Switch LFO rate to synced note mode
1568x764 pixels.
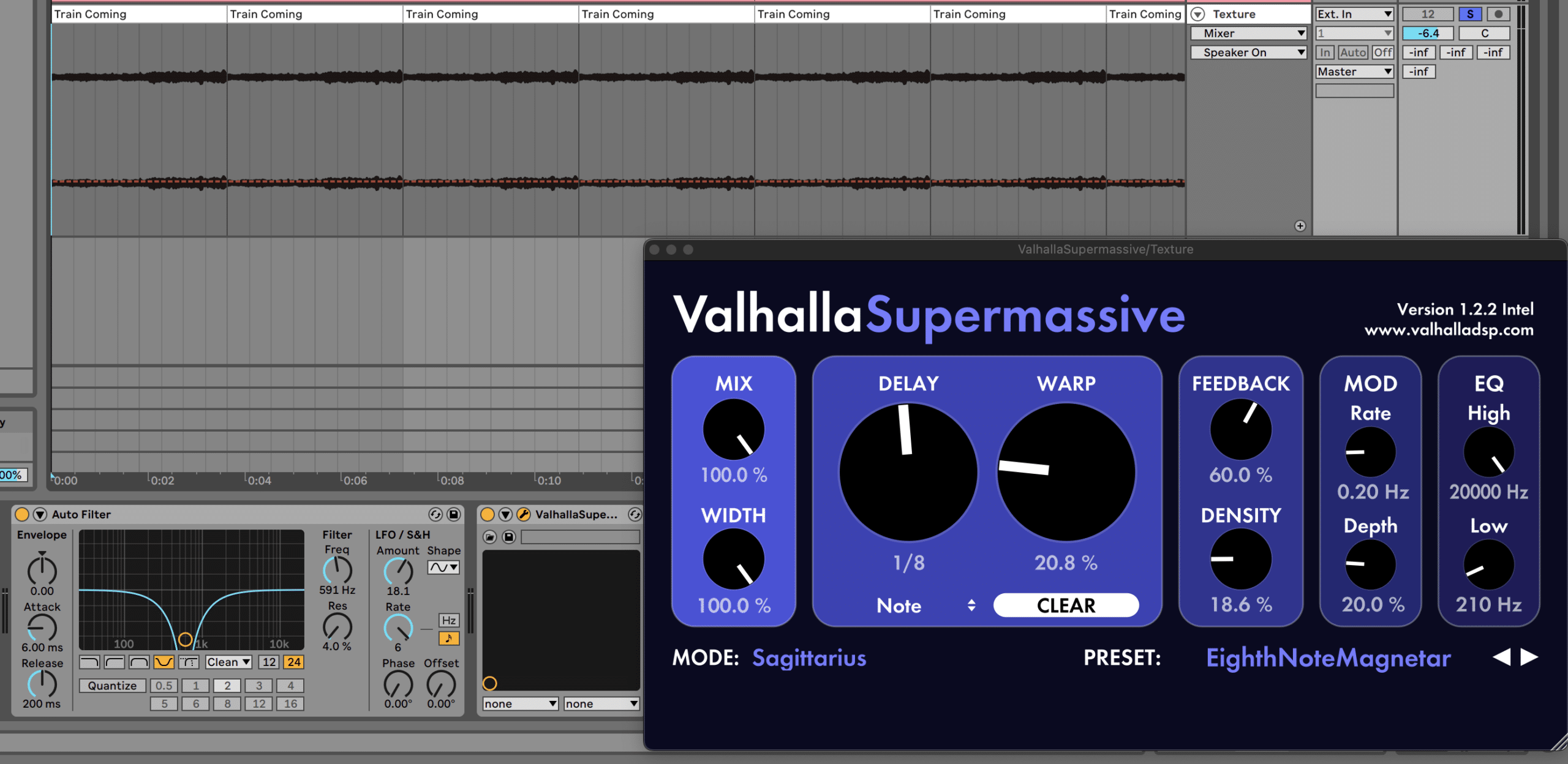point(449,639)
